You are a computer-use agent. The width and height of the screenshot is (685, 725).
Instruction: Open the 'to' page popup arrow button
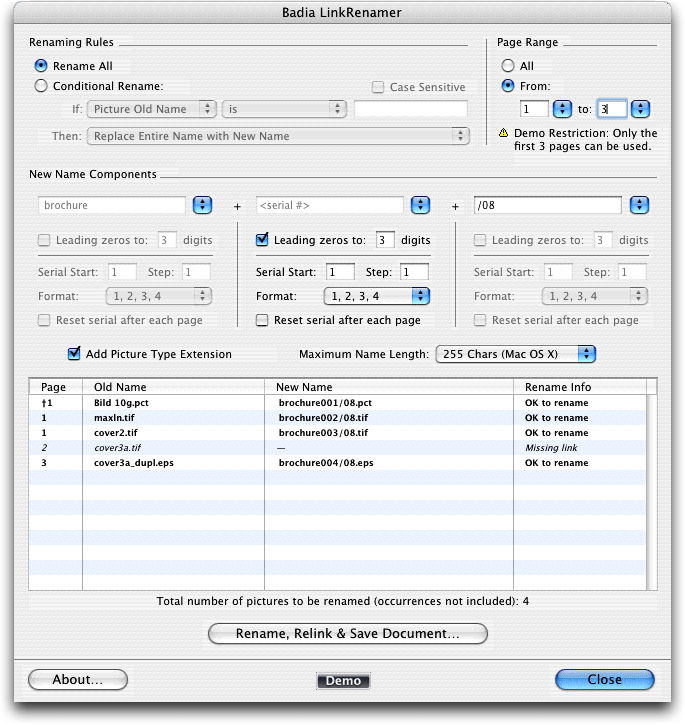click(641, 109)
